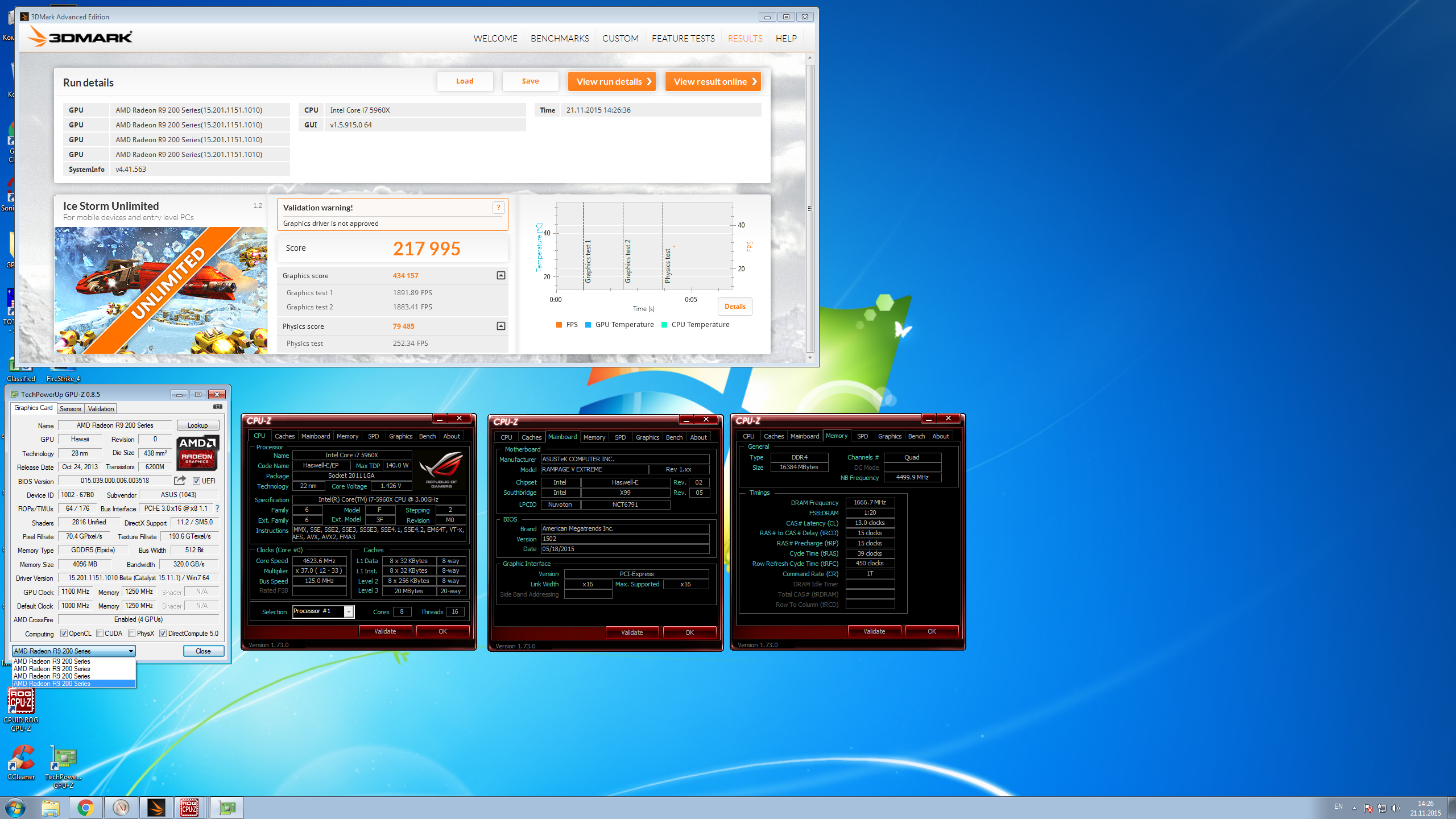The width and height of the screenshot is (1456, 819).
Task: Toggle the DirectCompute 5.0 checkbox in GPU-Z
Action: coord(163,633)
